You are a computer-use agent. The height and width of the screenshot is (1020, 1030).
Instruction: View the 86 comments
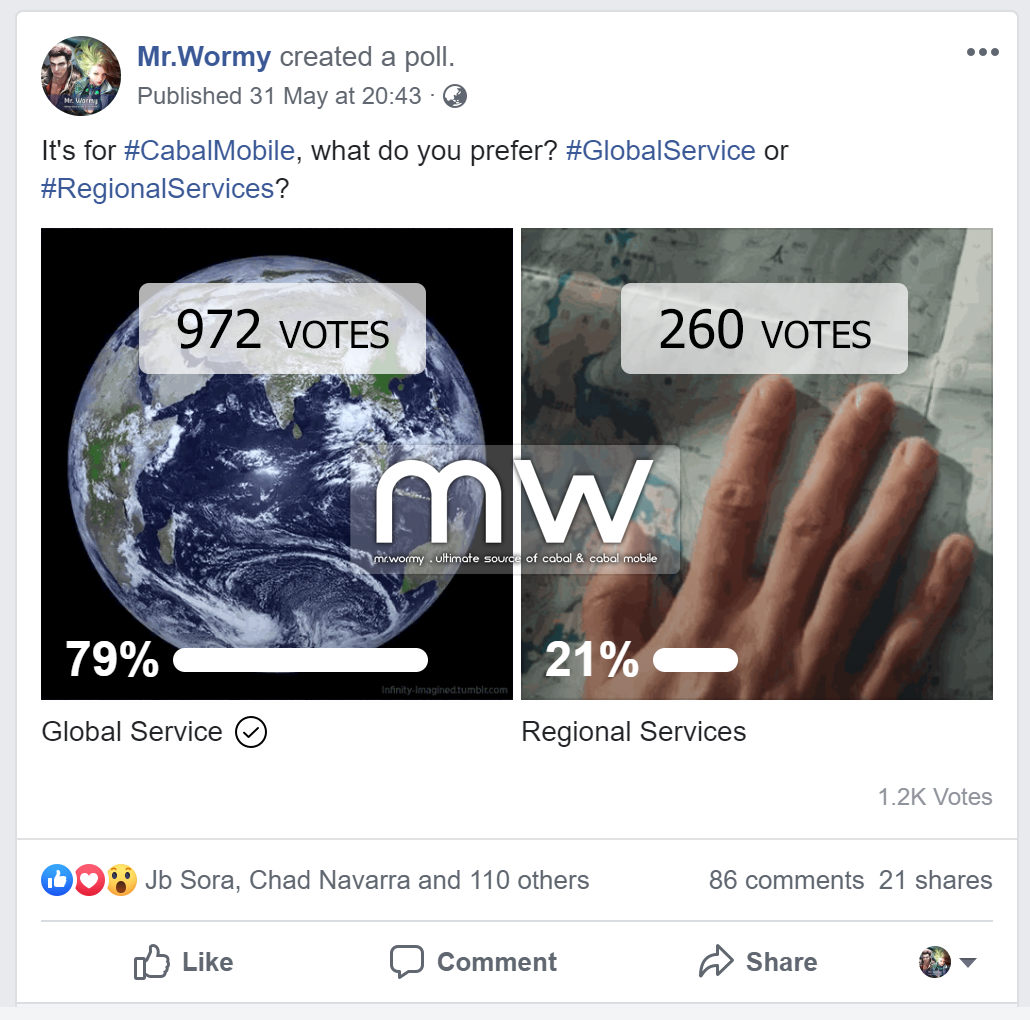coord(786,880)
